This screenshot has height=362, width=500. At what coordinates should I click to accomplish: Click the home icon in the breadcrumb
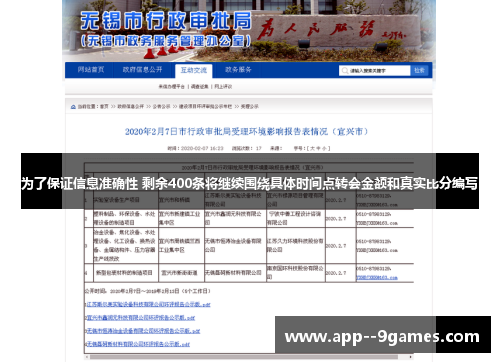(73, 107)
